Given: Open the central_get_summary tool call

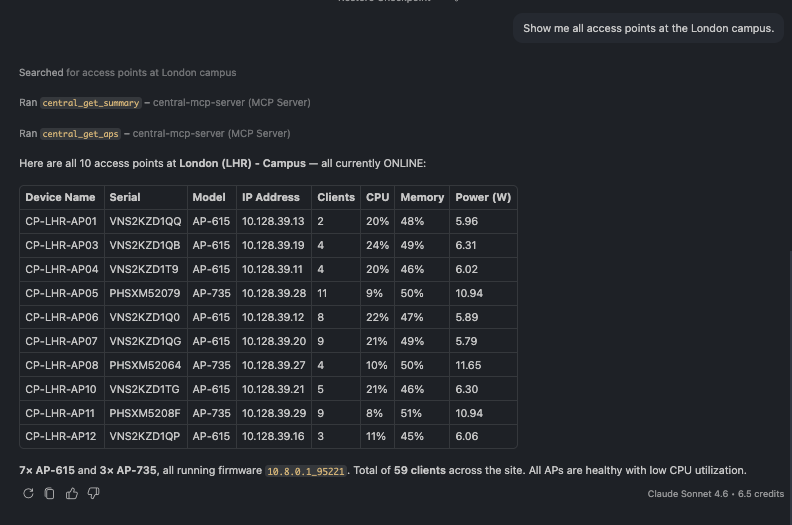Looking at the screenshot, I should click(91, 103).
